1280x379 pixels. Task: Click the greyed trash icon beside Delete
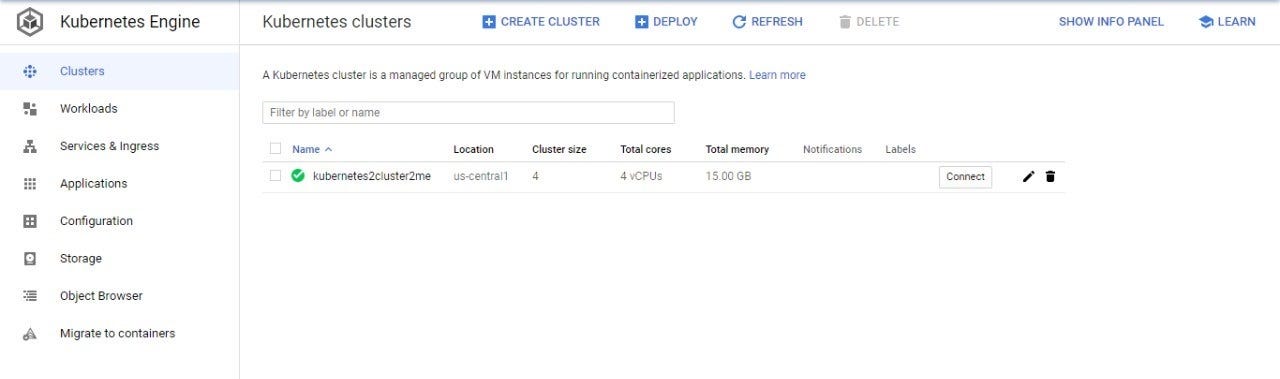845,22
